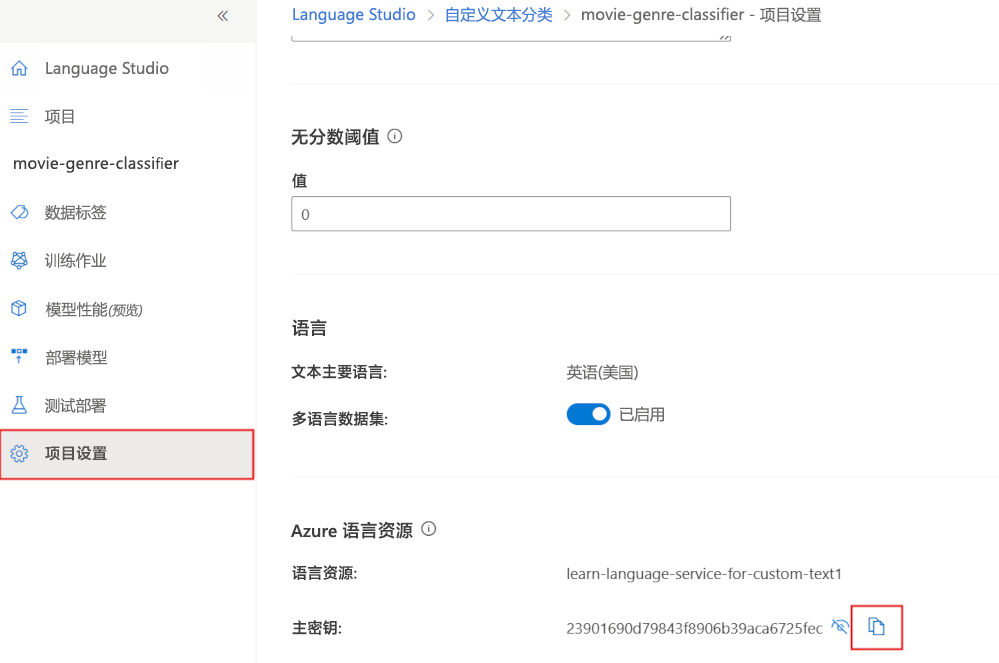Click the textarea resize handle at top
Viewport: 999px width, 663px height.
pos(724,37)
